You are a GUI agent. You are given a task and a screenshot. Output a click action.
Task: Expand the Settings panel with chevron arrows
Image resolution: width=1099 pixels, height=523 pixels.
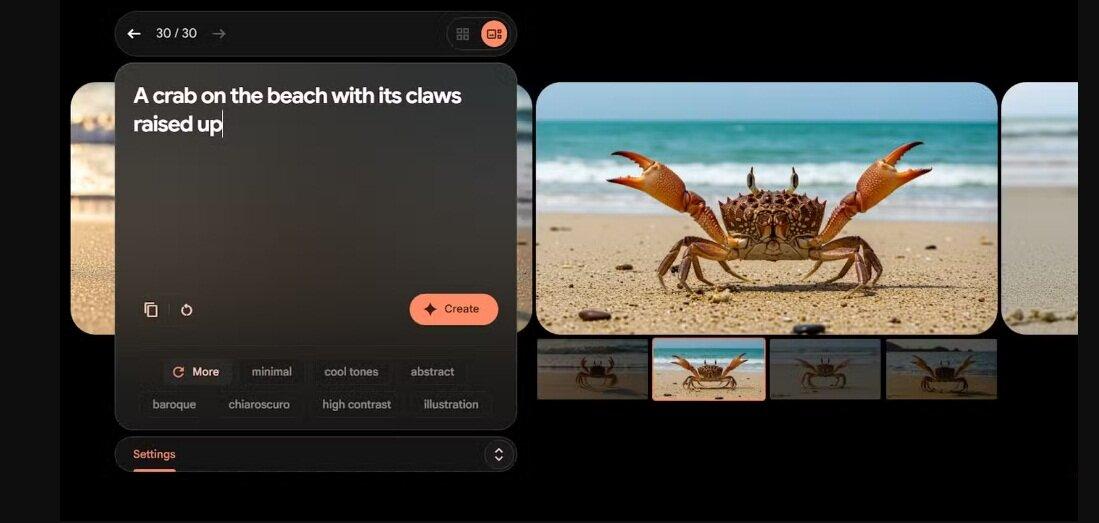(498, 455)
